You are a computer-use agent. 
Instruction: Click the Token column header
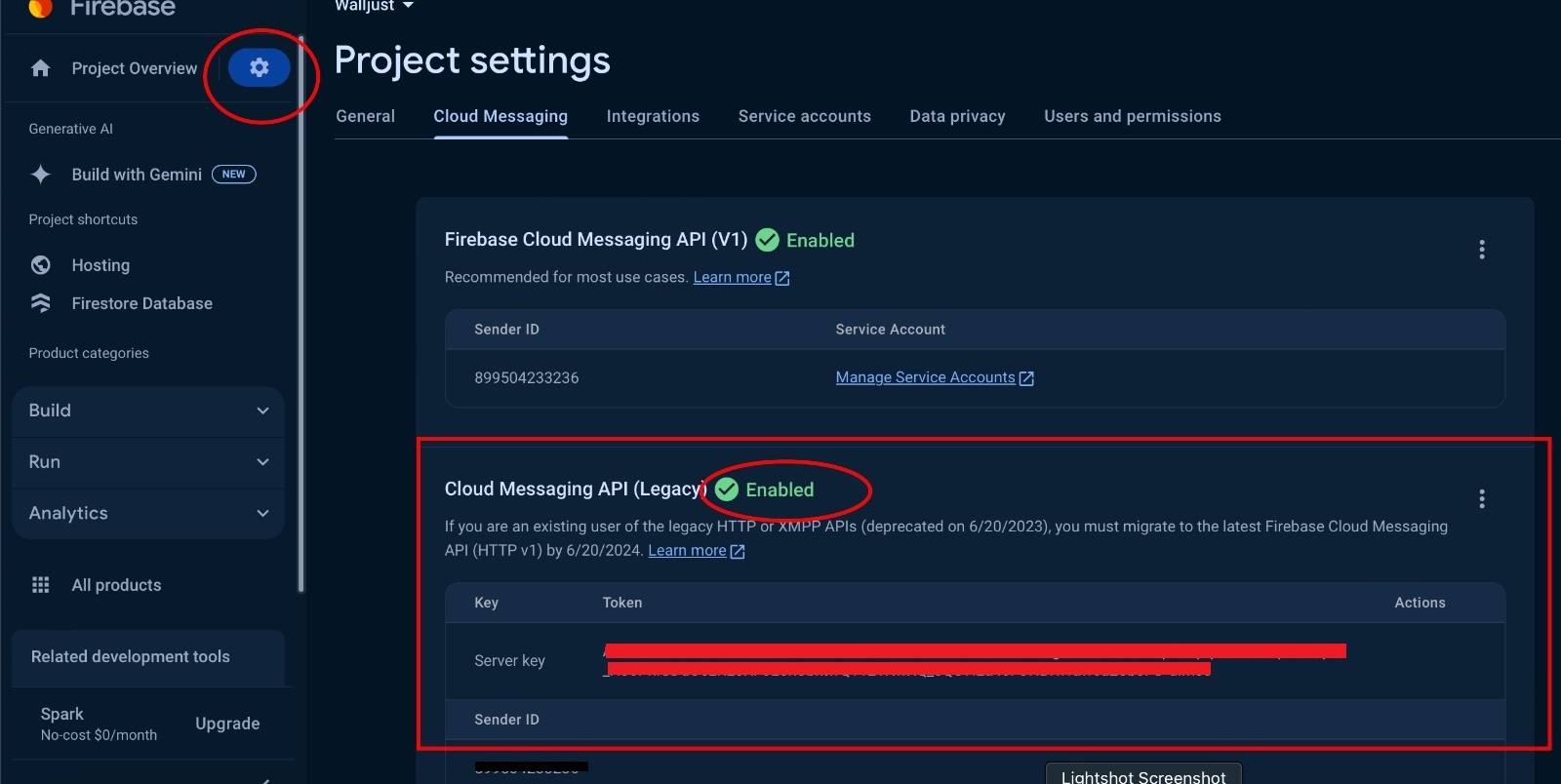622,603
